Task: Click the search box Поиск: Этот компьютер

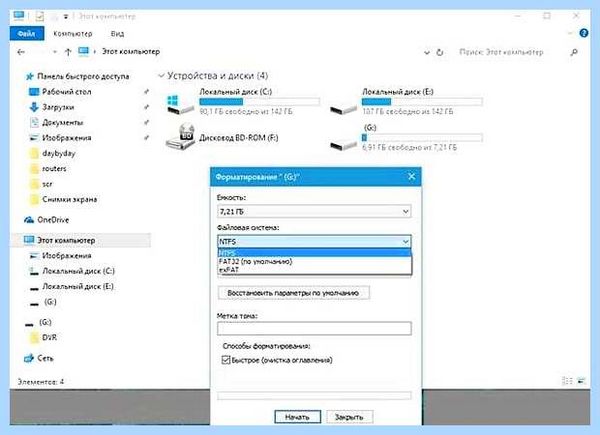Action: (501, 52)
